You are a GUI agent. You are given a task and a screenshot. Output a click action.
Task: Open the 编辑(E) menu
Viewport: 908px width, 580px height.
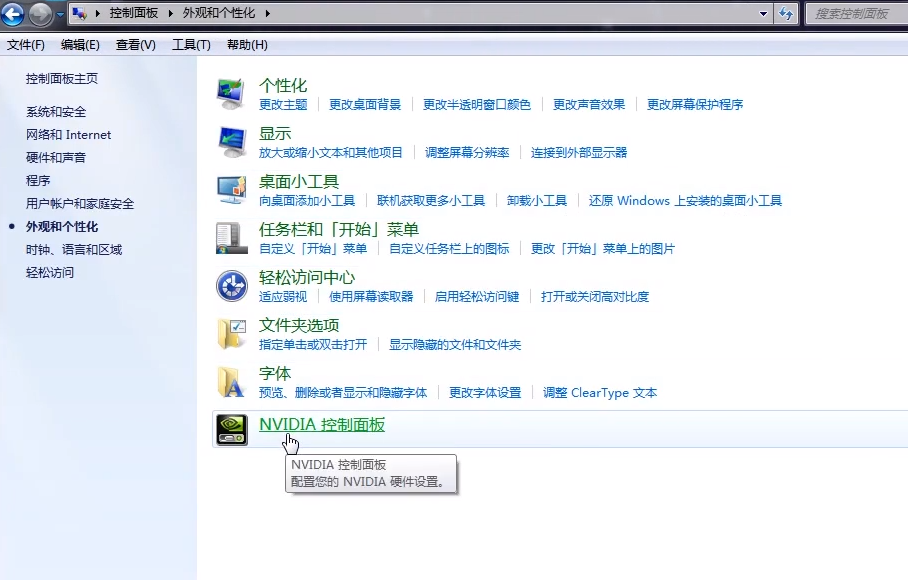[x=80, y=45]
